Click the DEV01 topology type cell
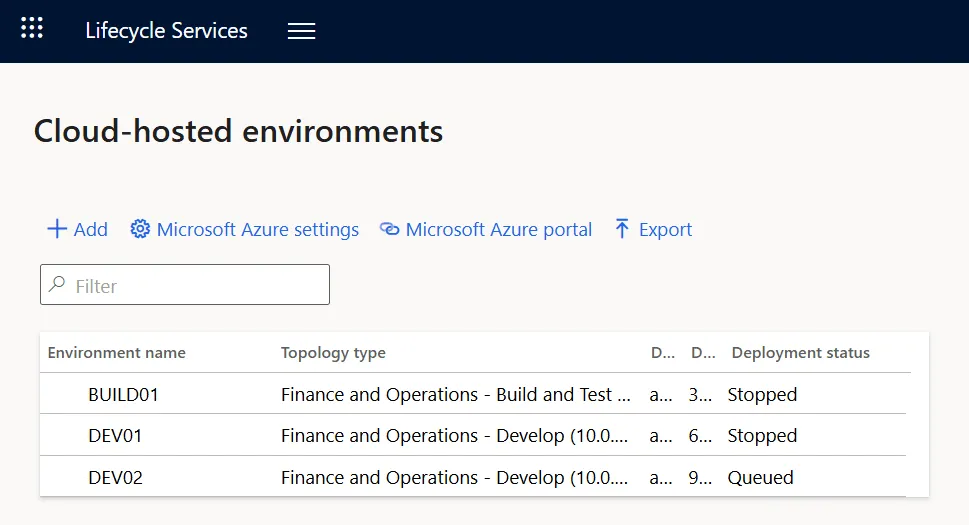969x525 pixels. (454, 436)
